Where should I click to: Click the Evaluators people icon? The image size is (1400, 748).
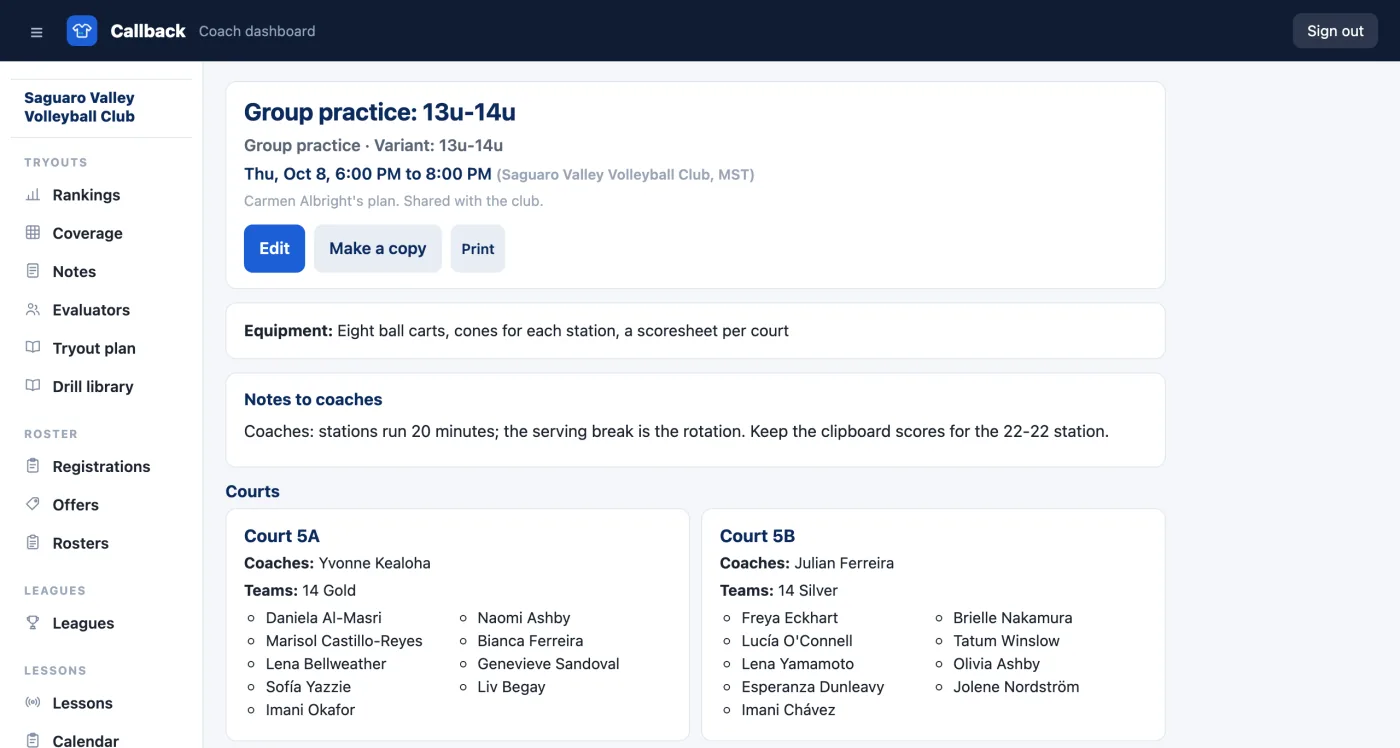click(x=33, y=310)
